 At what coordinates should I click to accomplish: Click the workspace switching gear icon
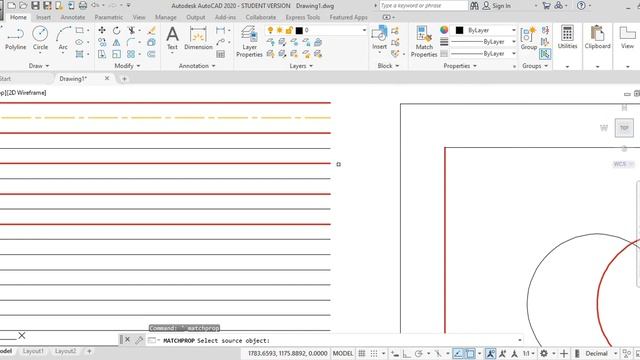pyautogui.click(x=544, y=353)
